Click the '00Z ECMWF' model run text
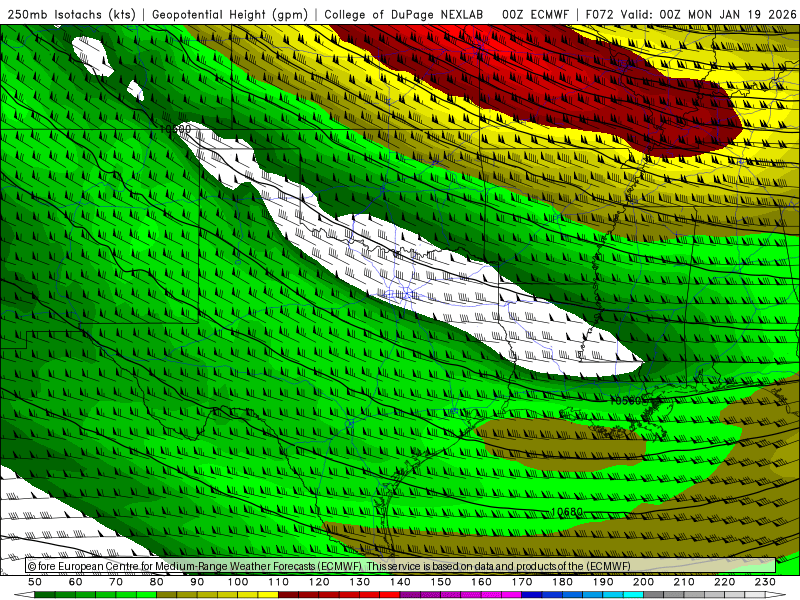800x600 pixels. point(535,14)
